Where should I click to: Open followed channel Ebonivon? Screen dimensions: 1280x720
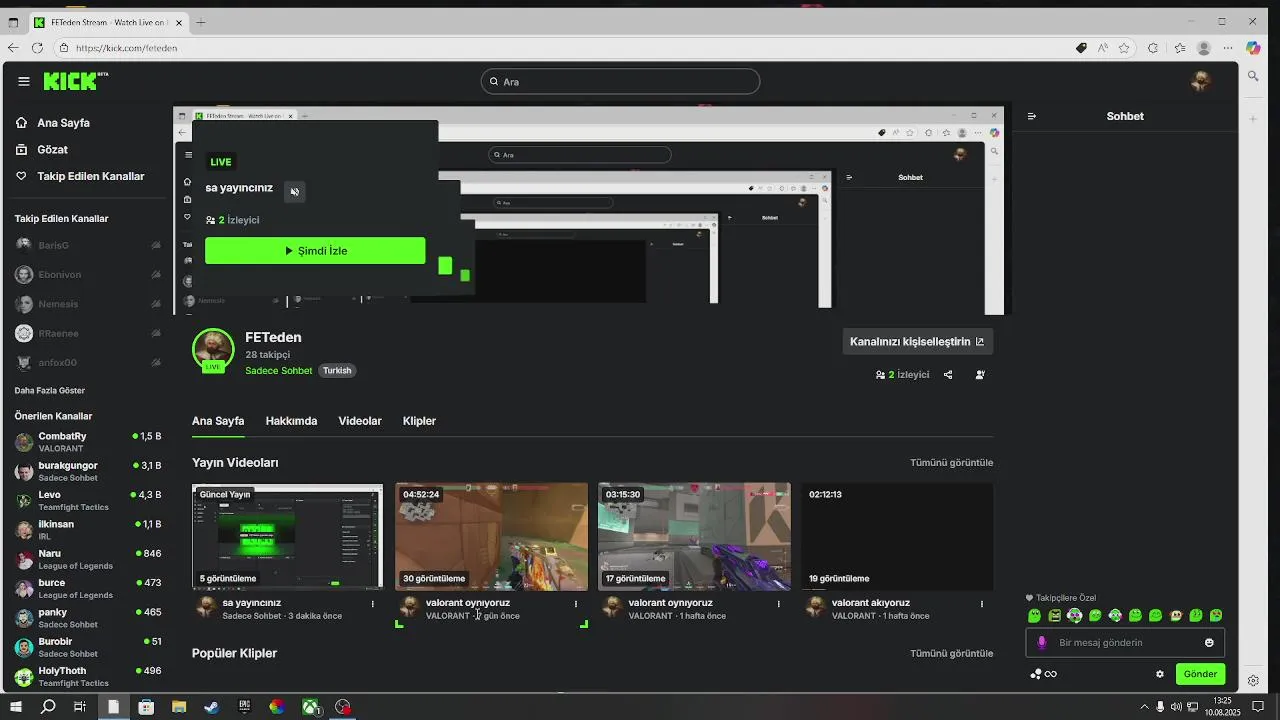point(88,274)
